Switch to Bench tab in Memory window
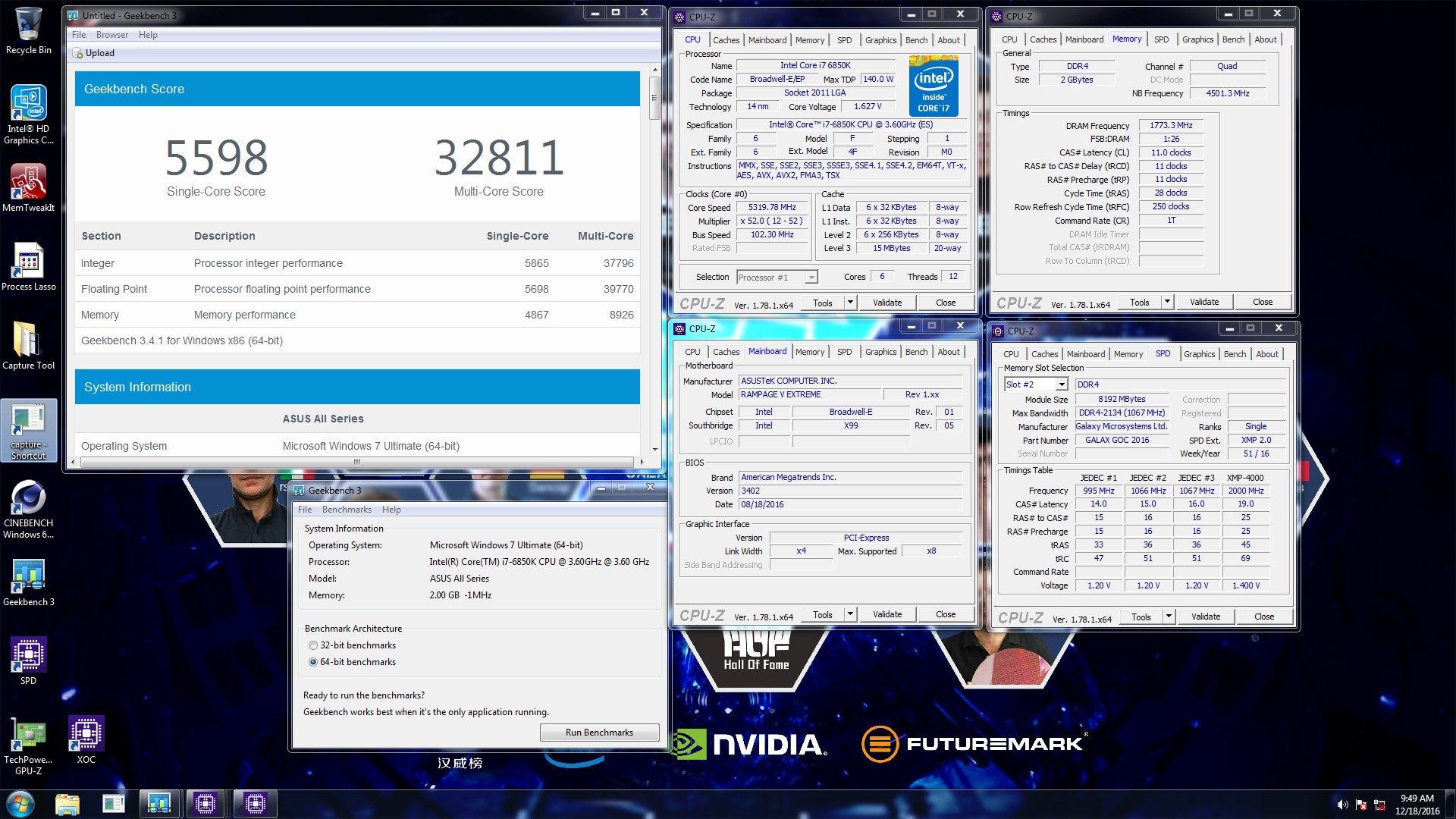Screen dimensions: 1456x819 click(1233, 39)
